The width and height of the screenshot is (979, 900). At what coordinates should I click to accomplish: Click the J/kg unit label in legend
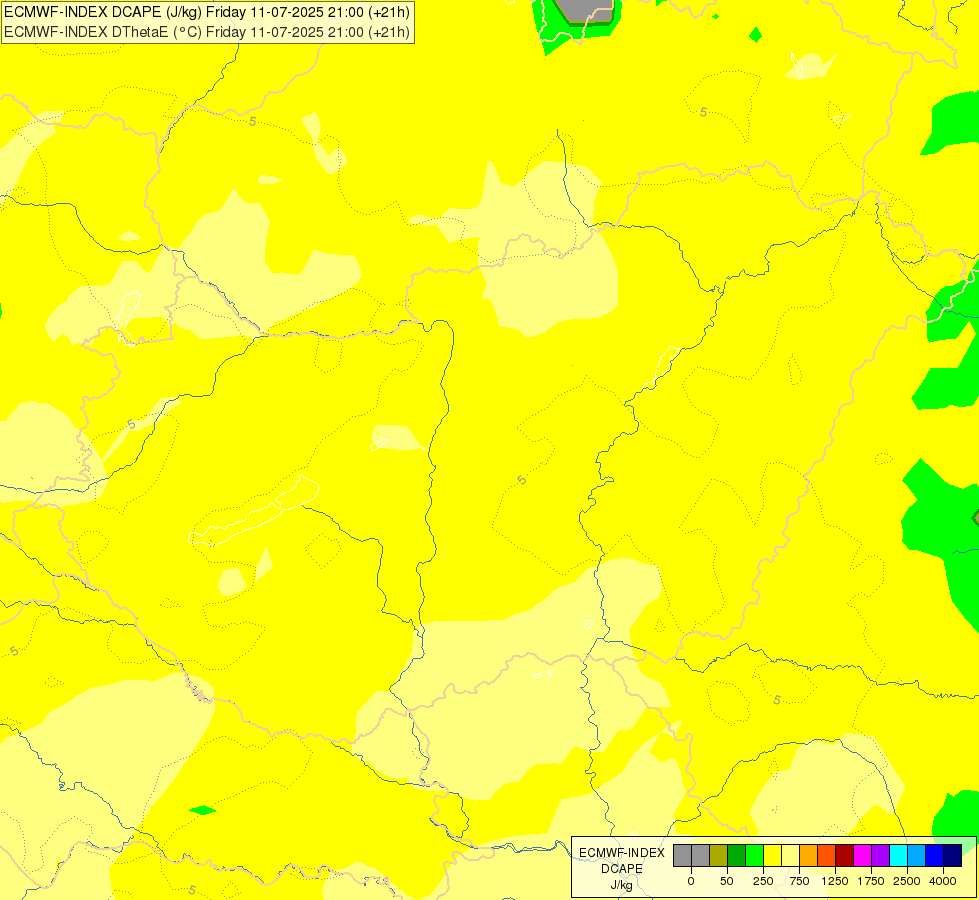621,885
